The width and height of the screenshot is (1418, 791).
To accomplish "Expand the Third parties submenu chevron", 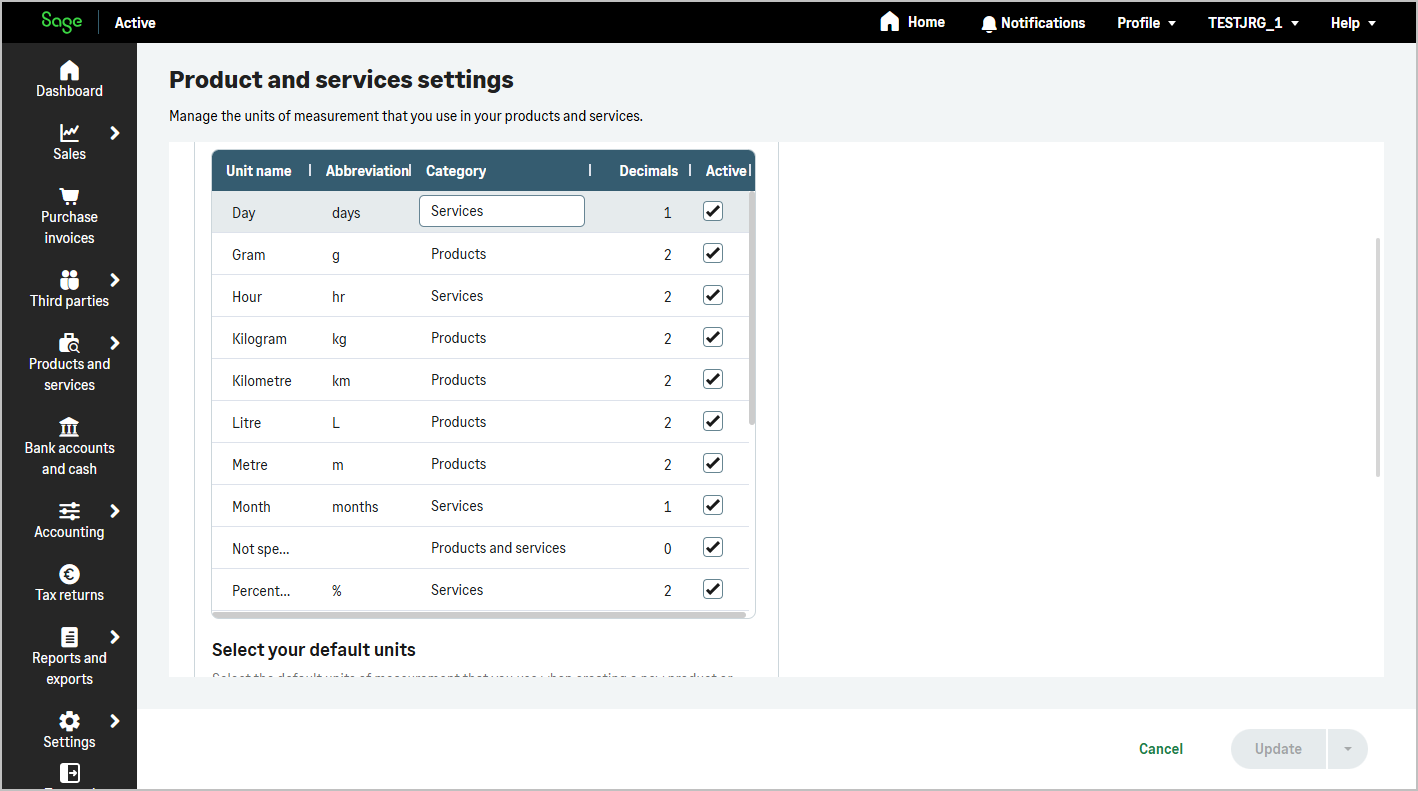I will tap(115, 280).
